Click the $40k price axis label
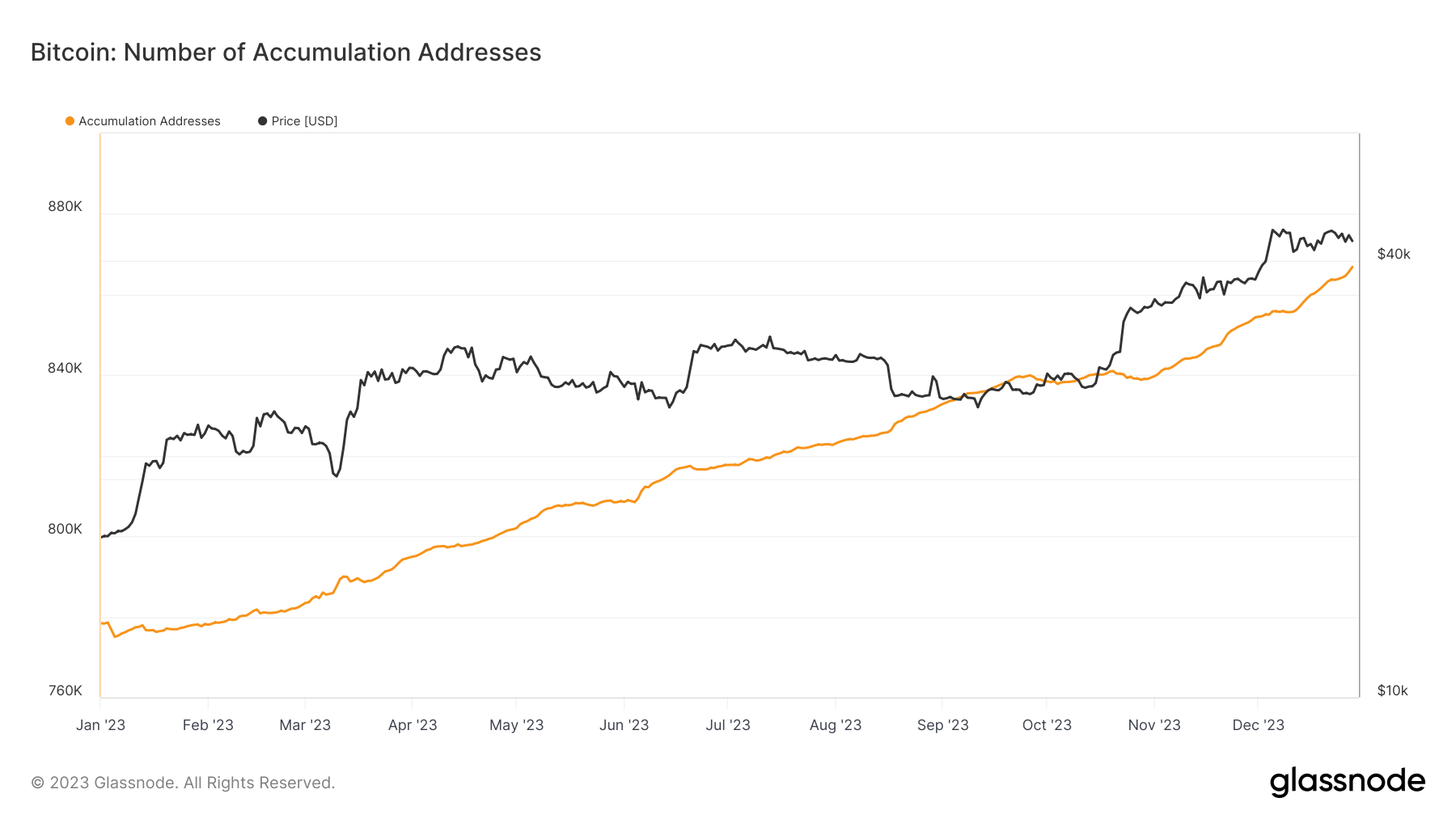 (x=1392, y=253)
